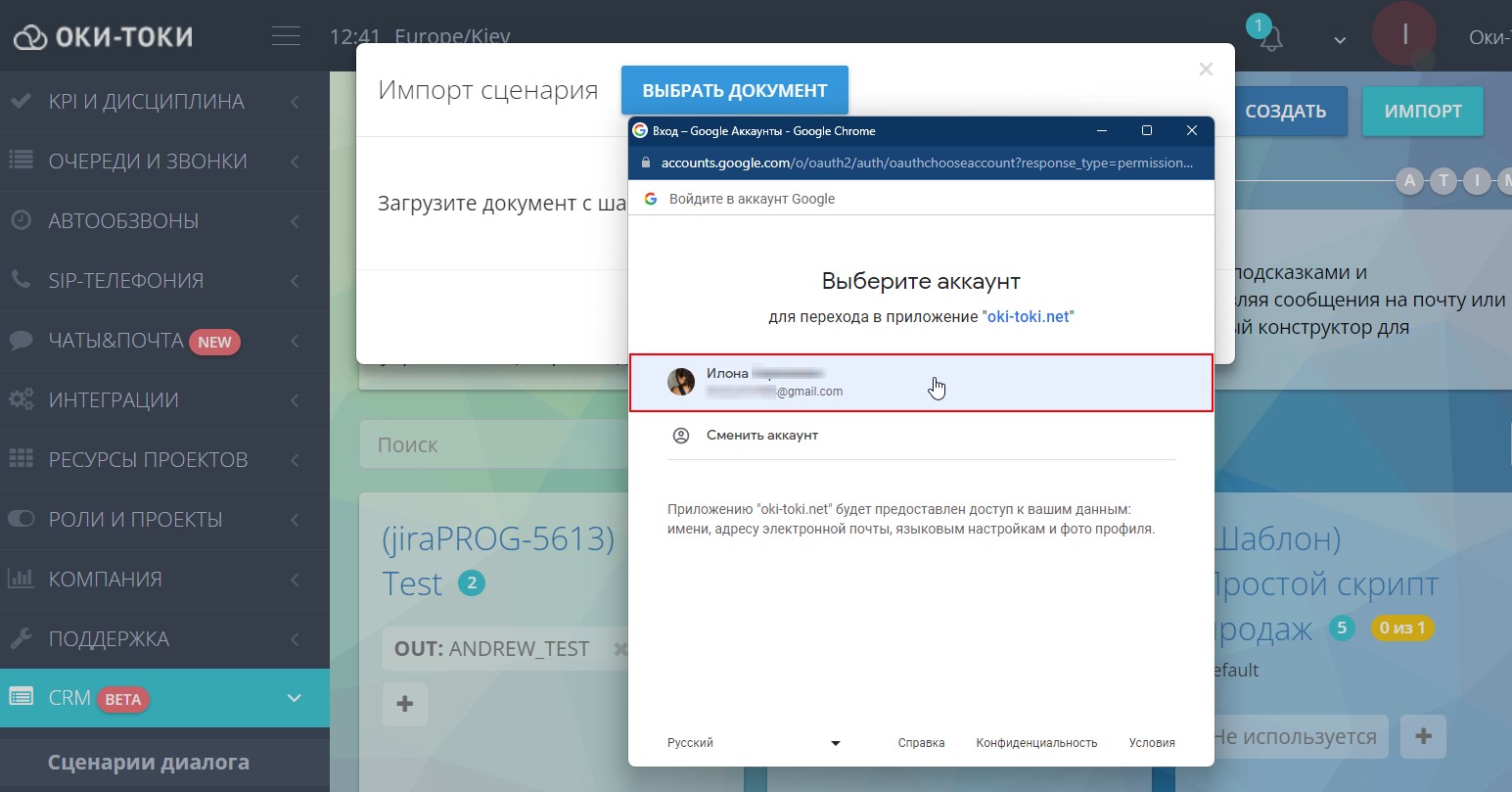Open the notifications bell
Viewport: 1512px width, 792px height.
coord(1271,39)
